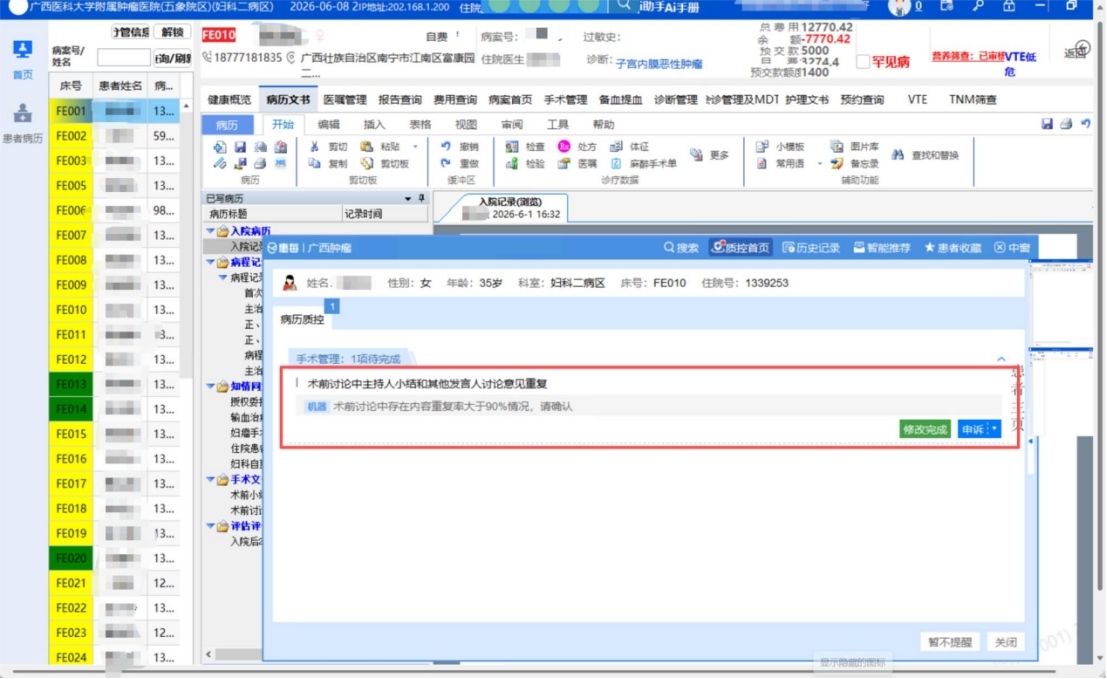
Task: Open the 已写病历 panel dropdown arrow
Action: pos(407,199)
